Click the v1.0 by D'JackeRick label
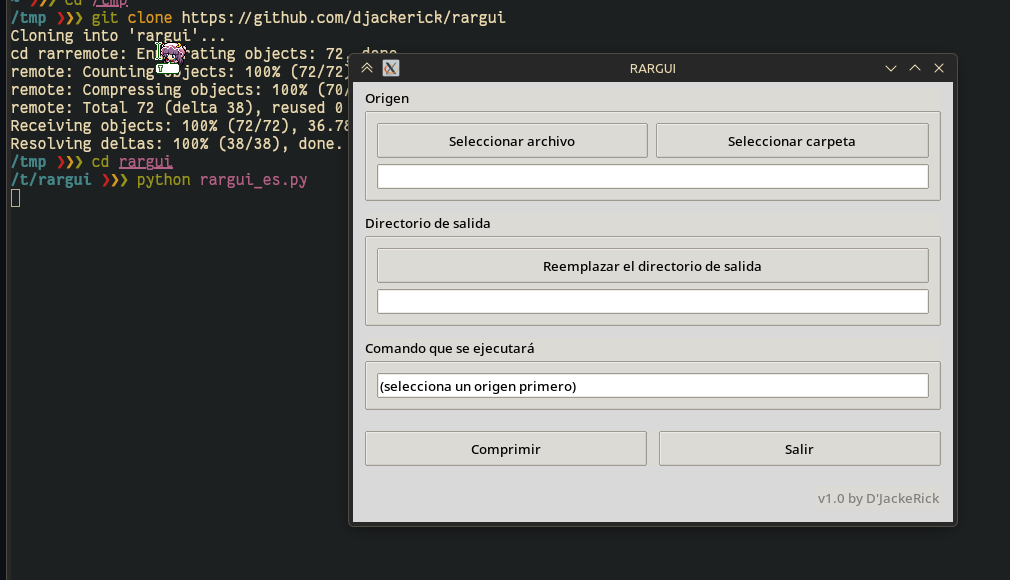This screenshot has height=580, width=1010. [878, 498]
